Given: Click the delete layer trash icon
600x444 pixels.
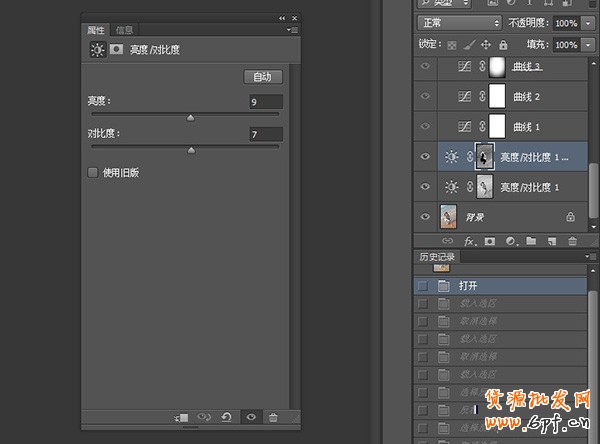Looking at the screenshot, I should click(572, 241).
